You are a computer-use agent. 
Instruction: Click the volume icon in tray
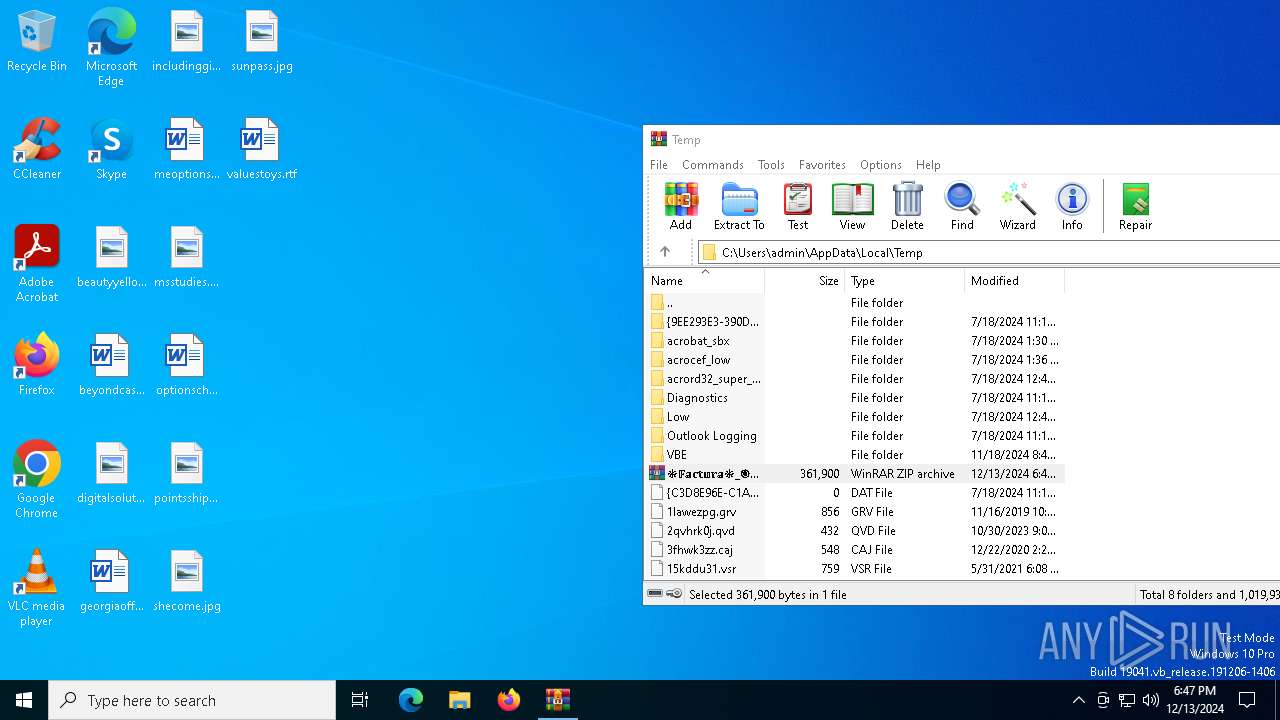[1151, 700]
